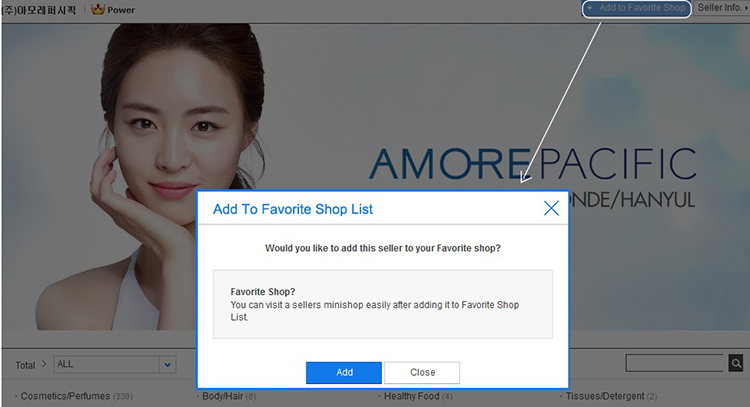Viewport: 750px width, 407px height.
Task: Click the blue Add button
Action: click(344, 373)
